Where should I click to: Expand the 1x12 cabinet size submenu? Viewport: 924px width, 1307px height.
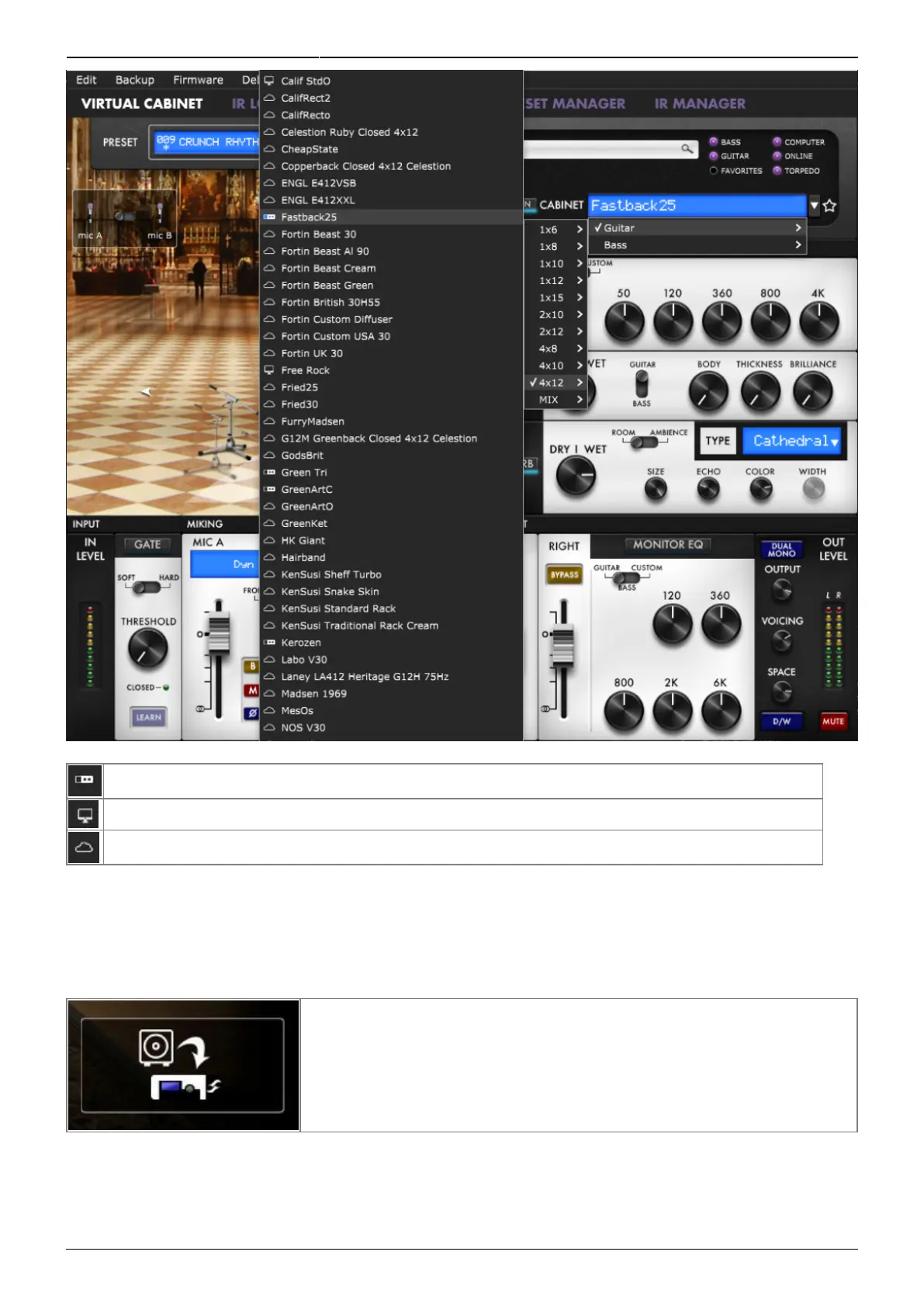555,281
